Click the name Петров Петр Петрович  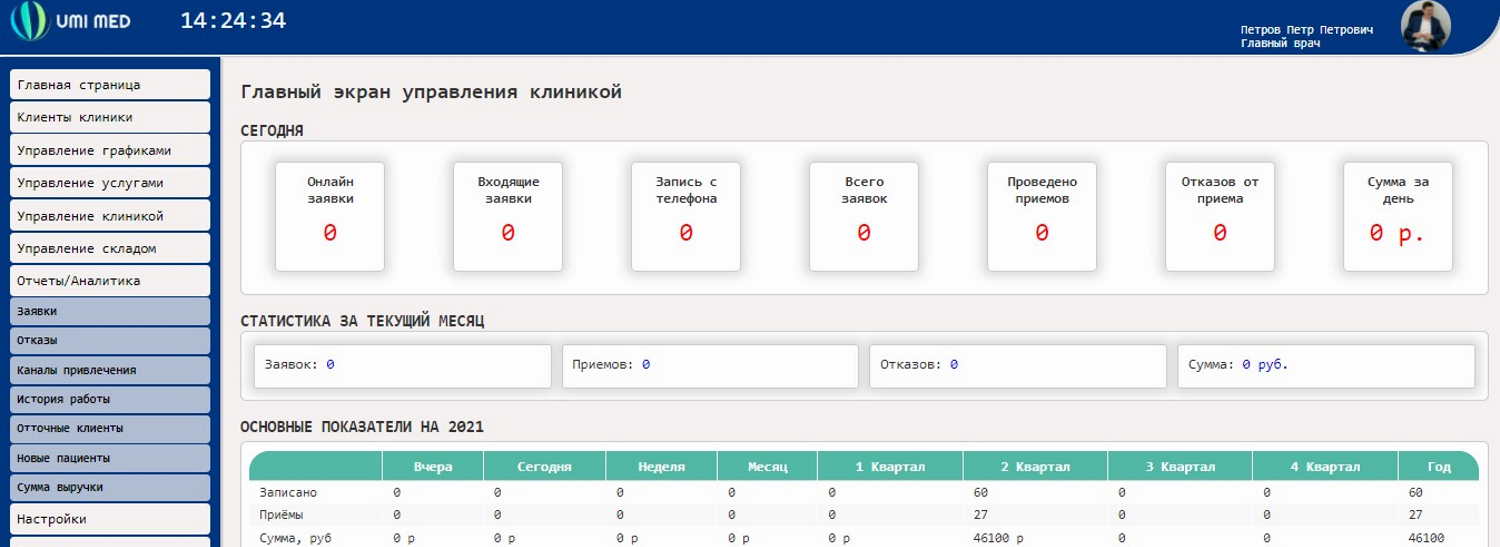click(1307, 30)
